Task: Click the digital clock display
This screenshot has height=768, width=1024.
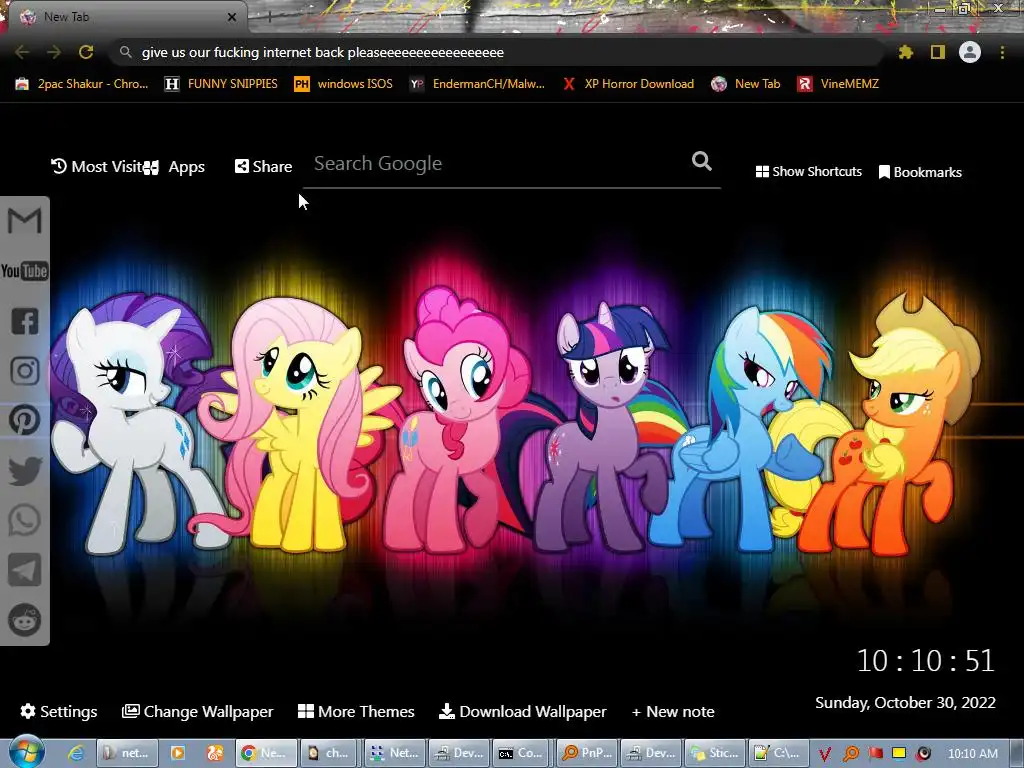Action: 926,660
